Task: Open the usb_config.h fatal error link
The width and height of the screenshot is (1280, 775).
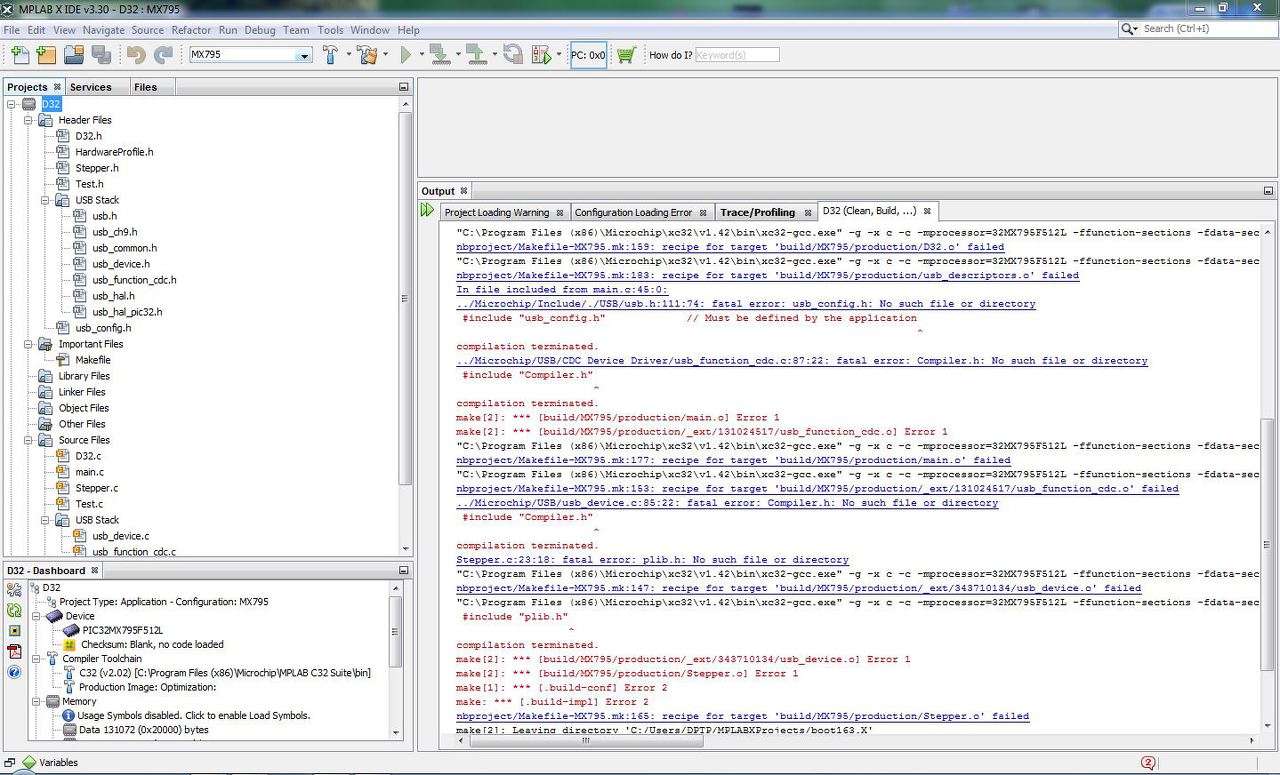Action: click(745, 304)
